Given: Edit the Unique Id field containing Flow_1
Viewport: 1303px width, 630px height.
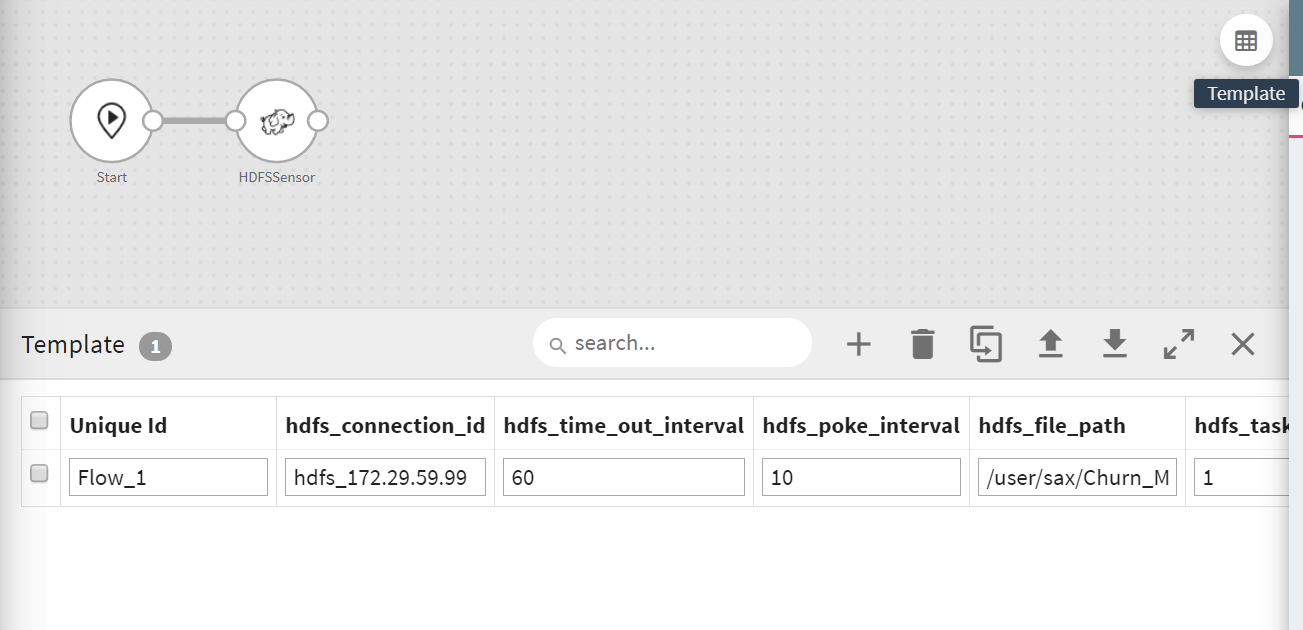Looking at the screenshot, I should (x=168, y=477).
